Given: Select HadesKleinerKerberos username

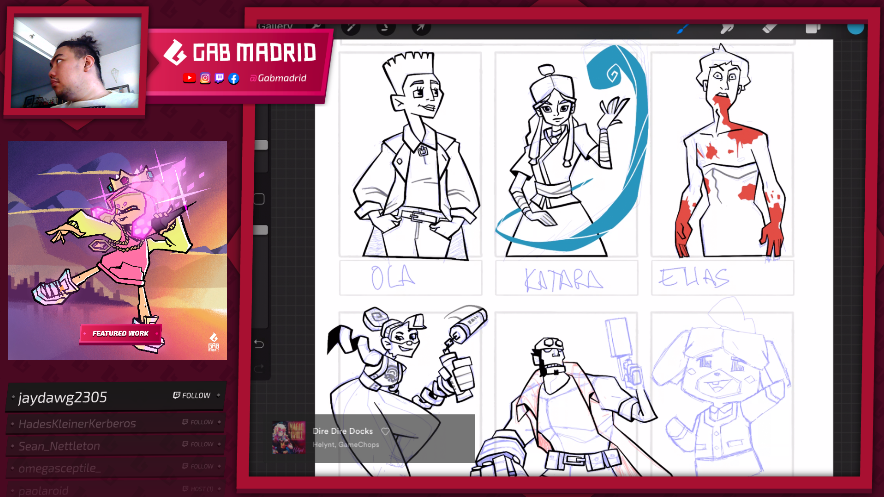Looking at the screenshot, I should point(77,424).
